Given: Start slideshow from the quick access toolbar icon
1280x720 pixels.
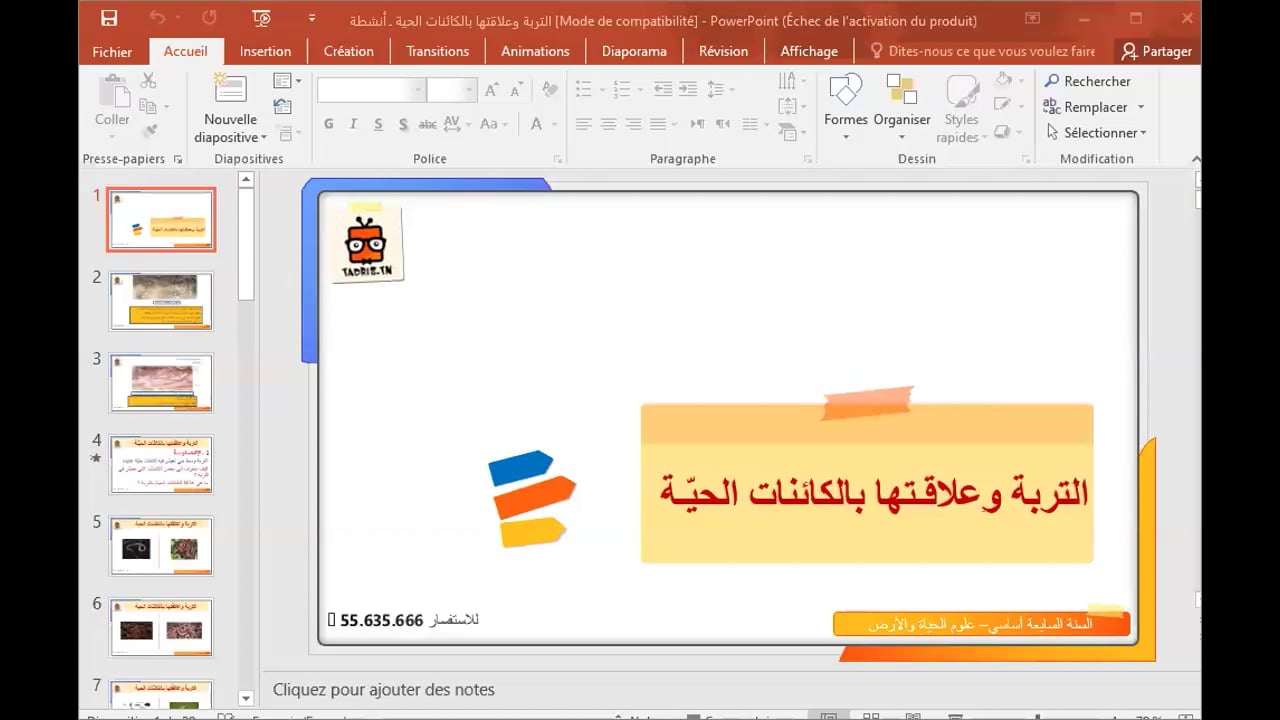Looking at the screenshot, I should tap(262, 18).
